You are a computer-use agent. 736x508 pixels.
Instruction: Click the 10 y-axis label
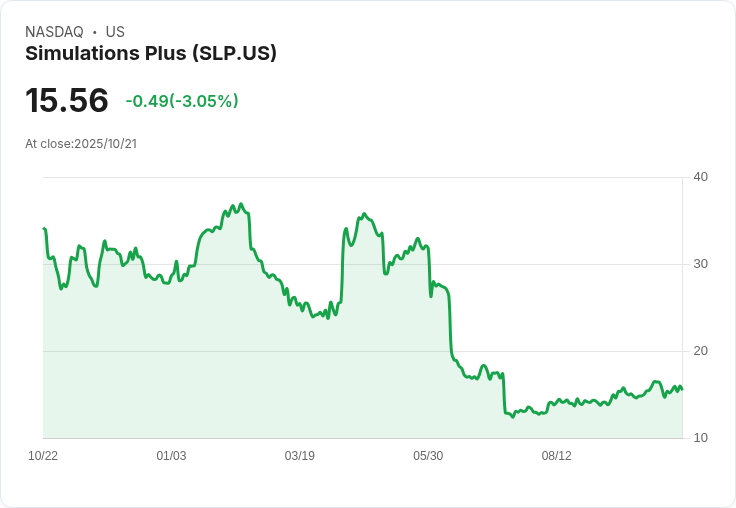[701, 438]
